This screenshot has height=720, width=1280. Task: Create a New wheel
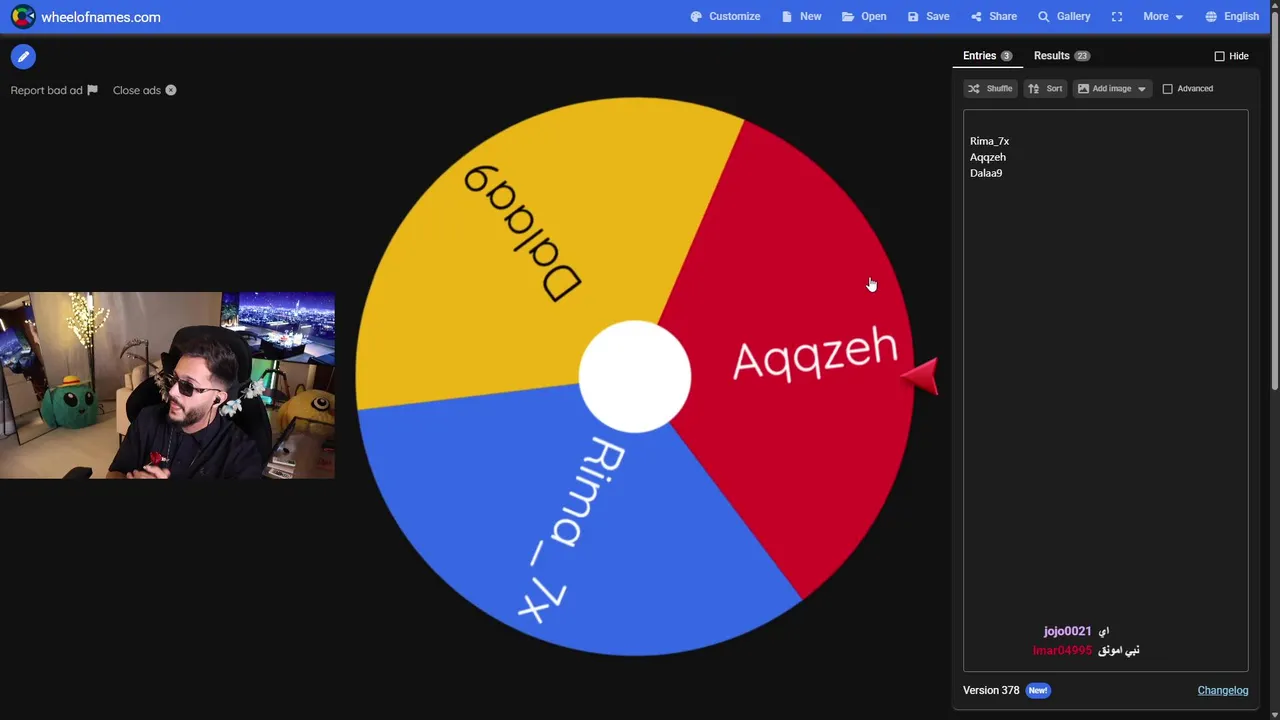click(801, 17)
